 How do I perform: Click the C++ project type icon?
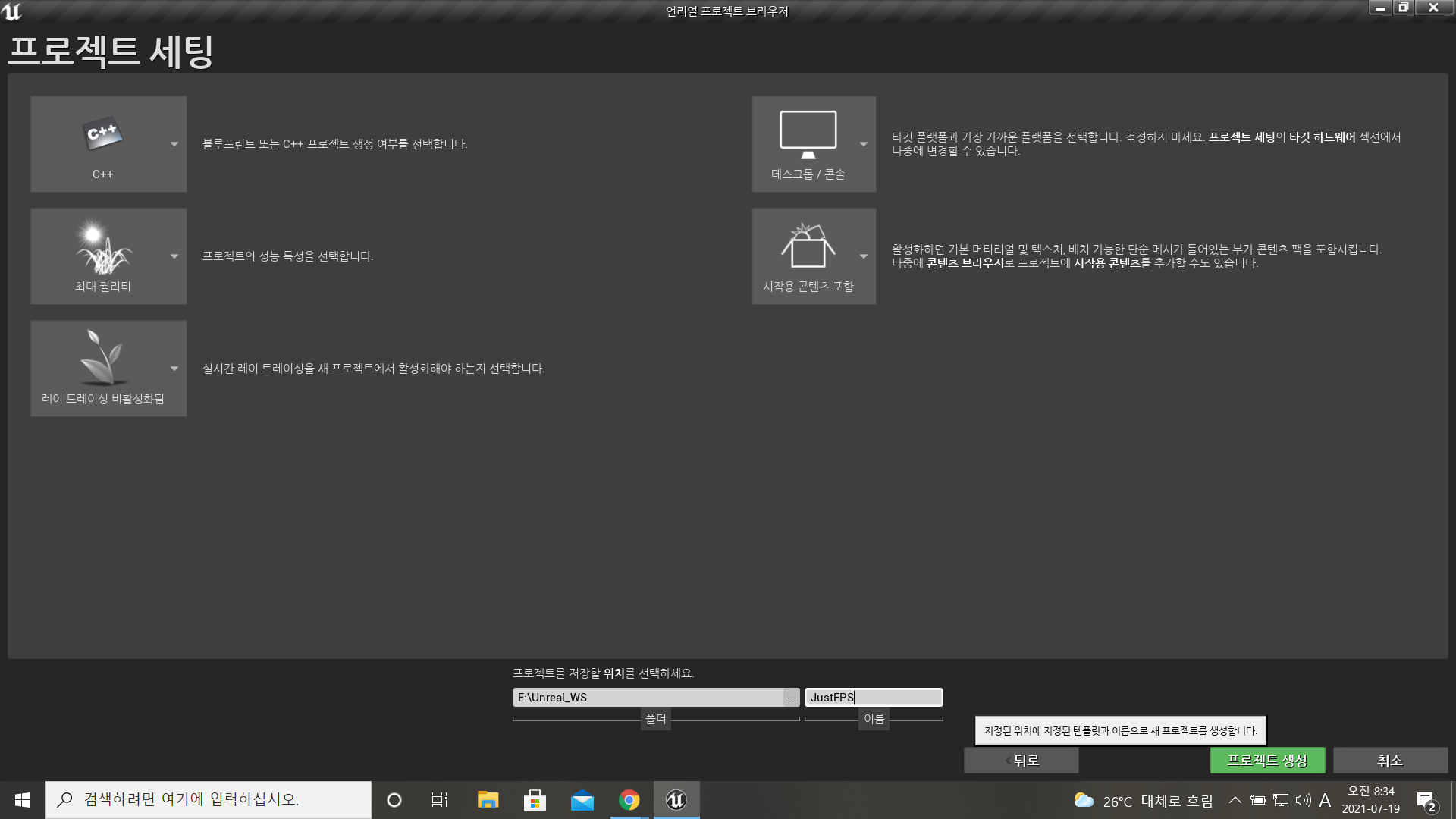click(x=102, y=136)
